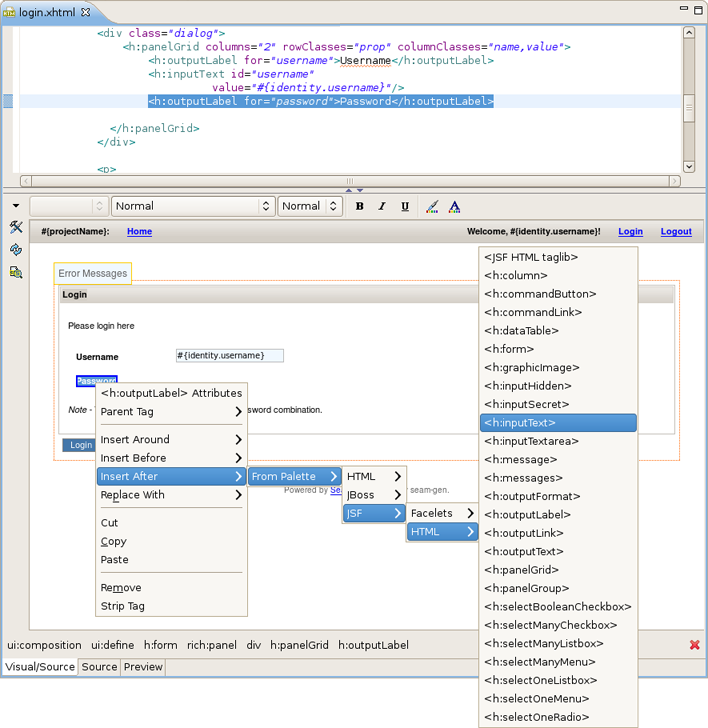Switch to the Preview tab

coord(143,667)
